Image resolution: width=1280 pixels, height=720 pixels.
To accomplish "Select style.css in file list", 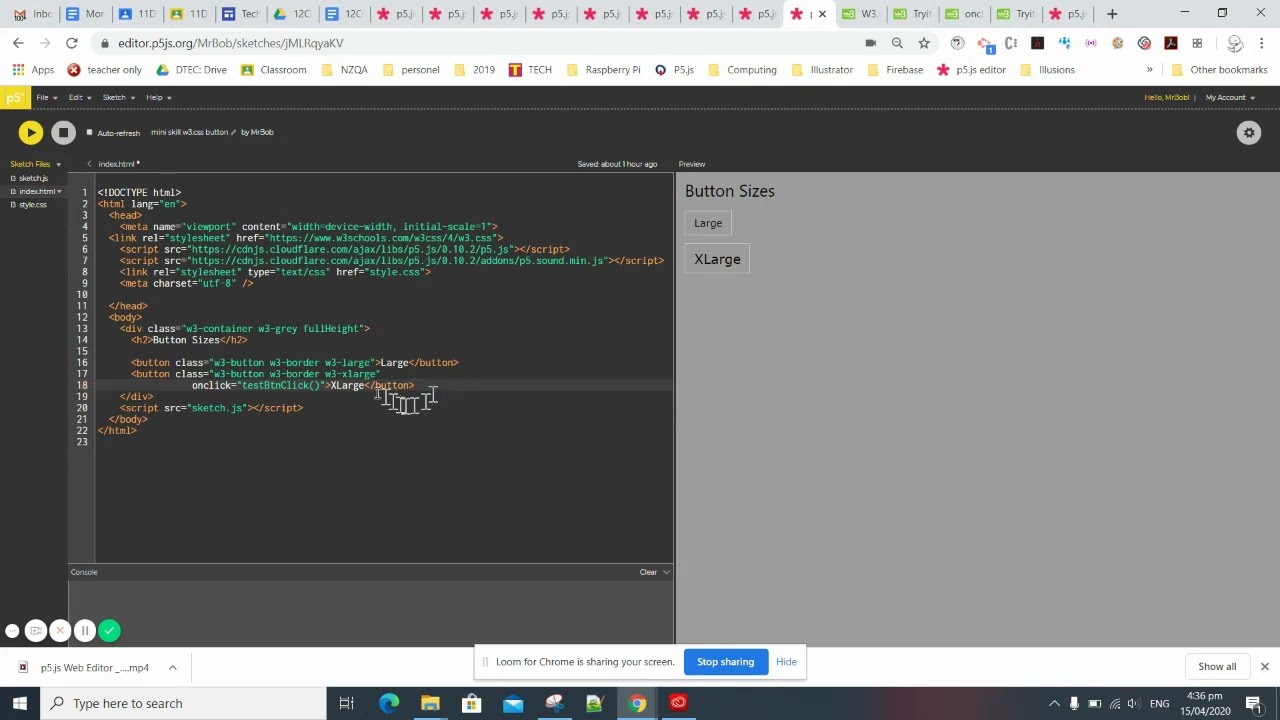I will tap(32, 204).
